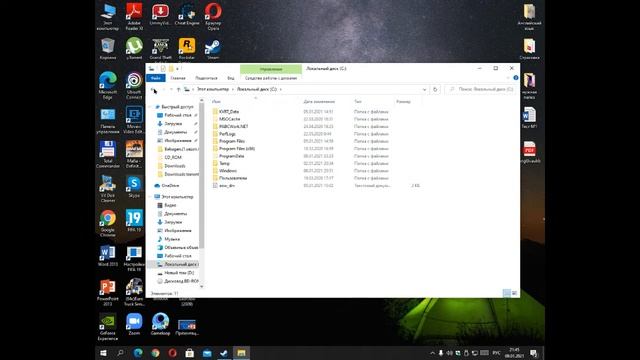The height and width of the screenshot is (360, 640).
Task: Open FIFA 19 desktop shortcut
Action: click(x=134, y=220)
